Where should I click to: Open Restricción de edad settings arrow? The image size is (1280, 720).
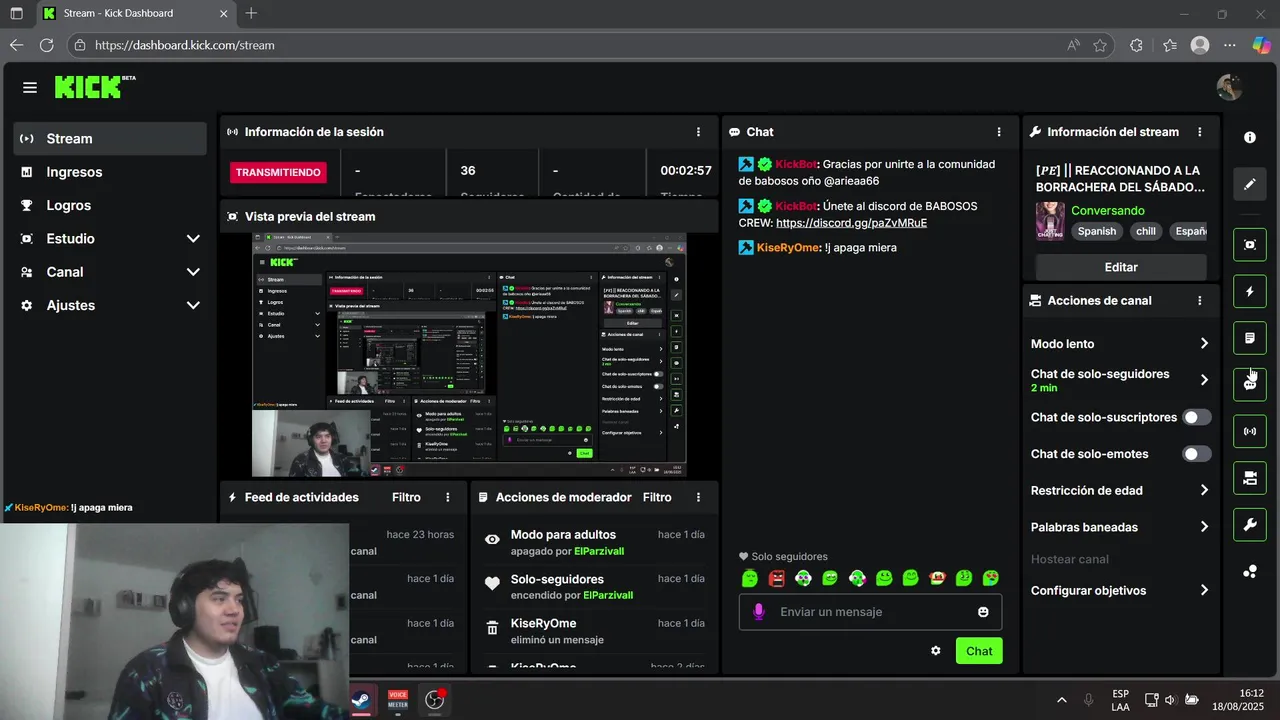pyautogui.click(x=1204, y=491)
